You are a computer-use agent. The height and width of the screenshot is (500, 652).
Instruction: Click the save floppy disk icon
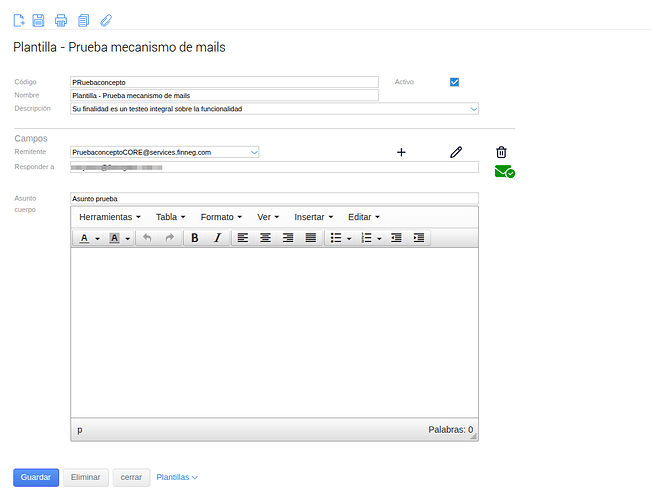38,20
